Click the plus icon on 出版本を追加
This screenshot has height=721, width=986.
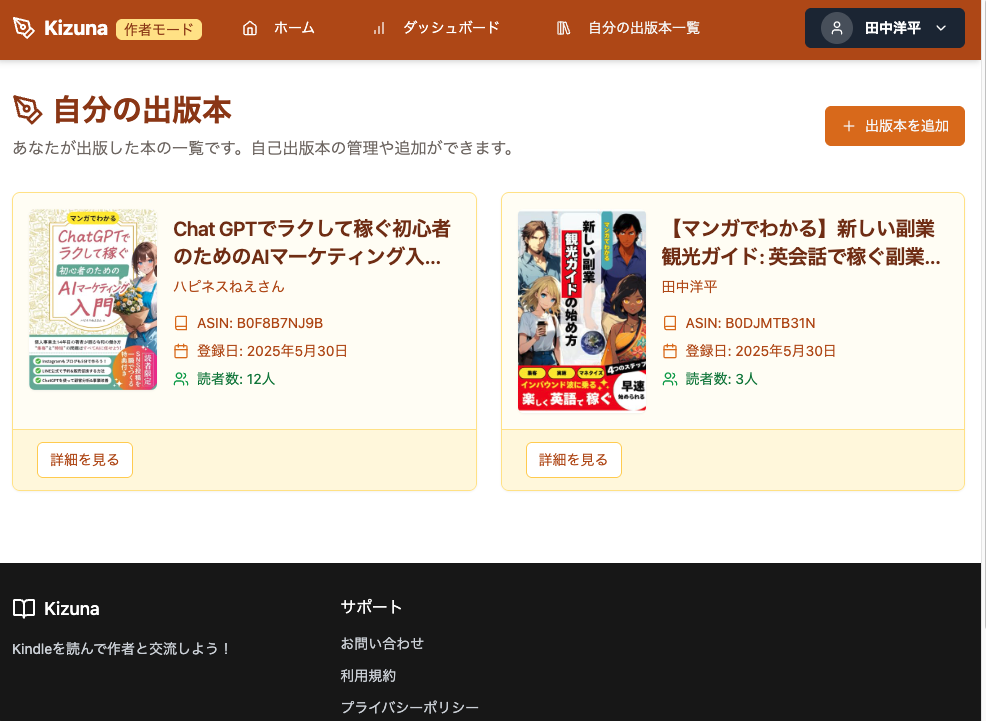[x=849, y=126]
